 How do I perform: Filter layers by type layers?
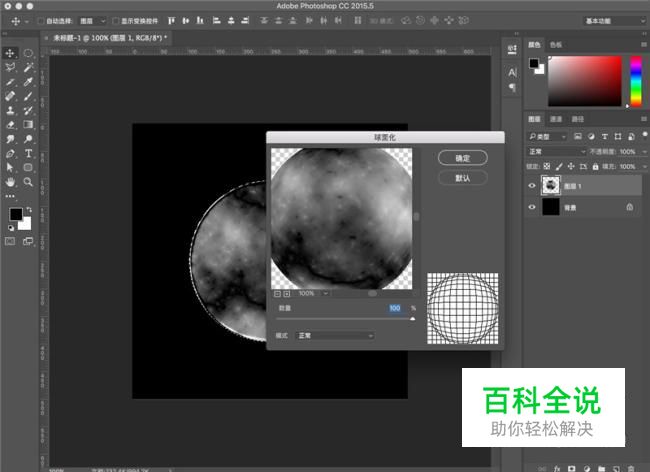(x=605, y=136)
